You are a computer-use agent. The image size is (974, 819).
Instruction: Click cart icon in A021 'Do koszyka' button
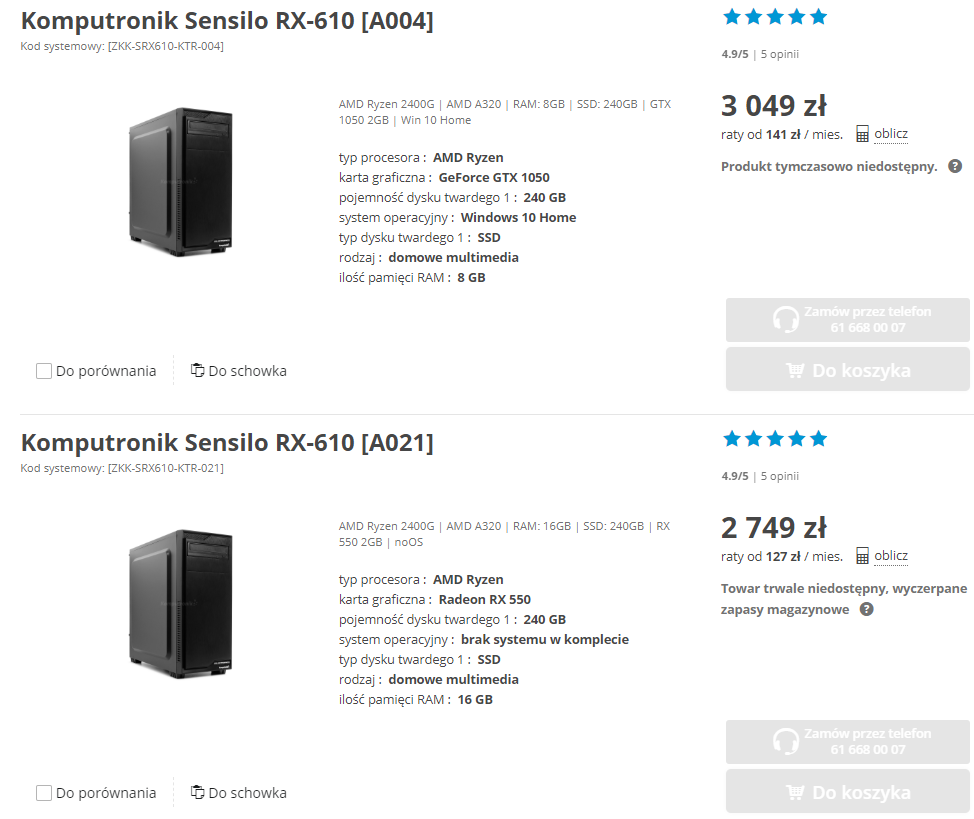[x=795, y=792]
